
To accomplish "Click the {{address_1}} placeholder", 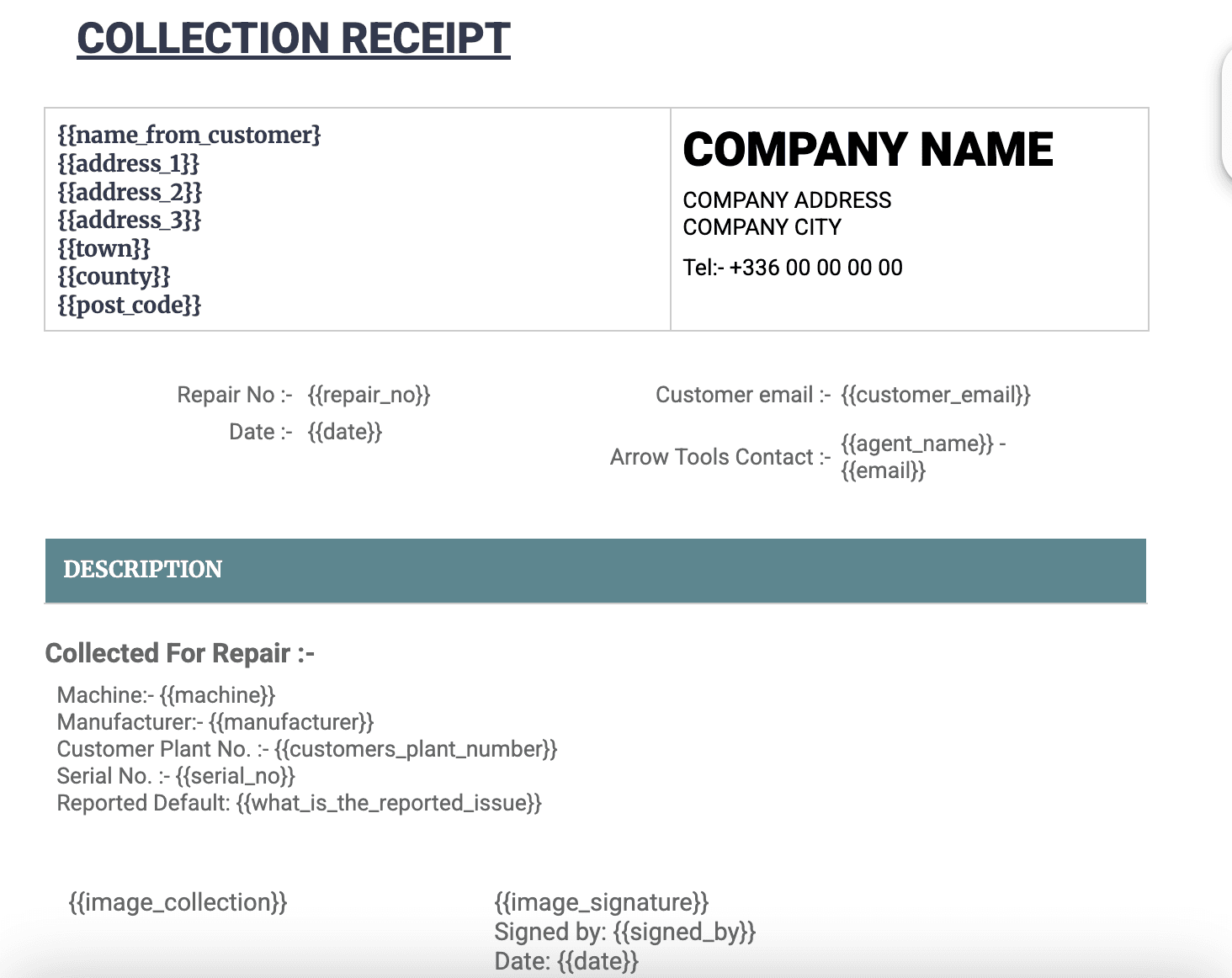I will tap(129, 163).
